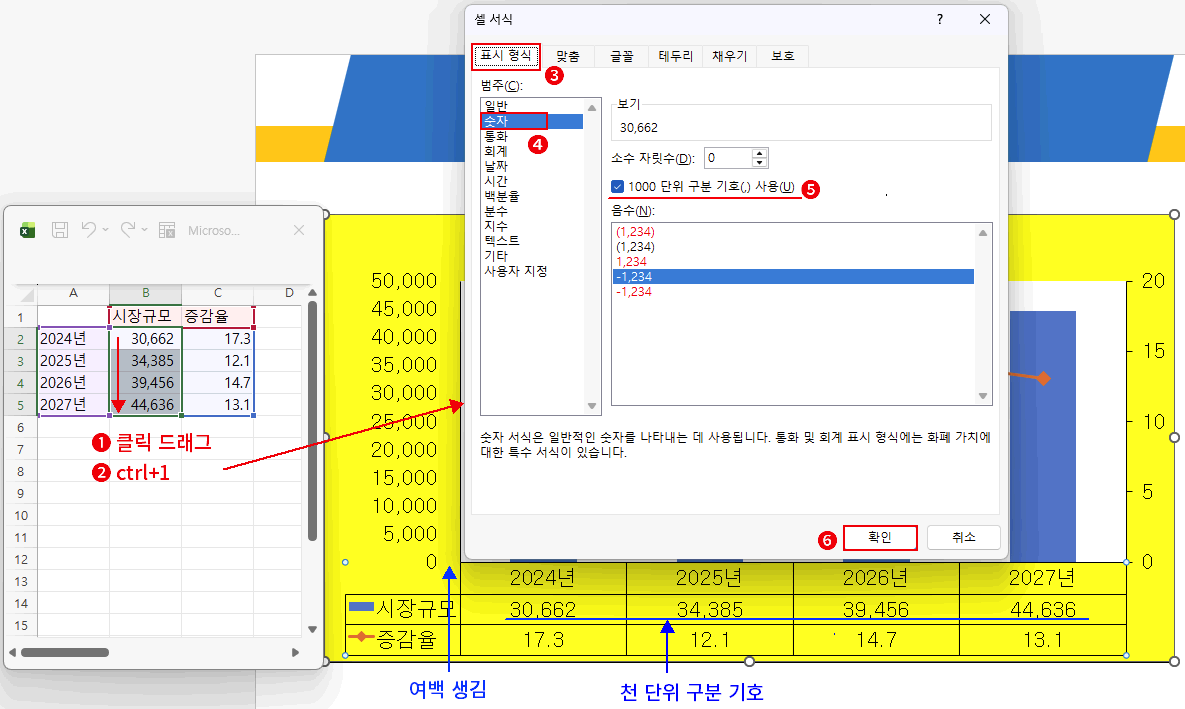Image resolution: width=1185 pixels, height=709 pixels.
Task: Select 통화 in the category list
Action: pyautogui.click(x=495, y=136)
